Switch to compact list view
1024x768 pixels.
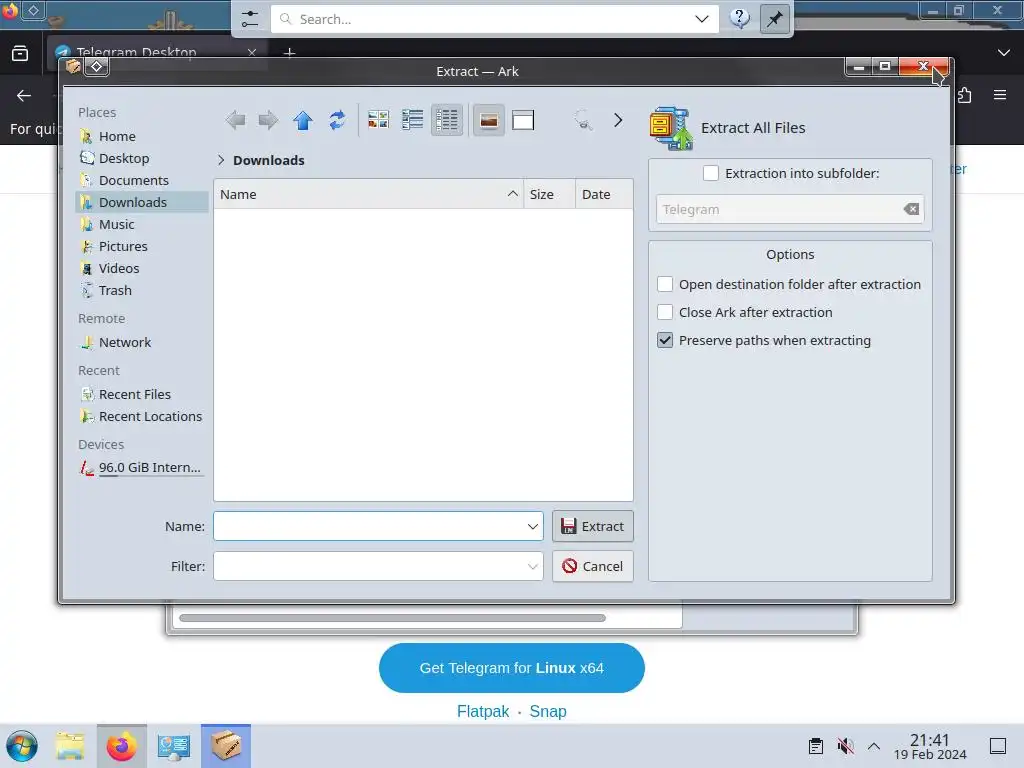tap(413, 120)
